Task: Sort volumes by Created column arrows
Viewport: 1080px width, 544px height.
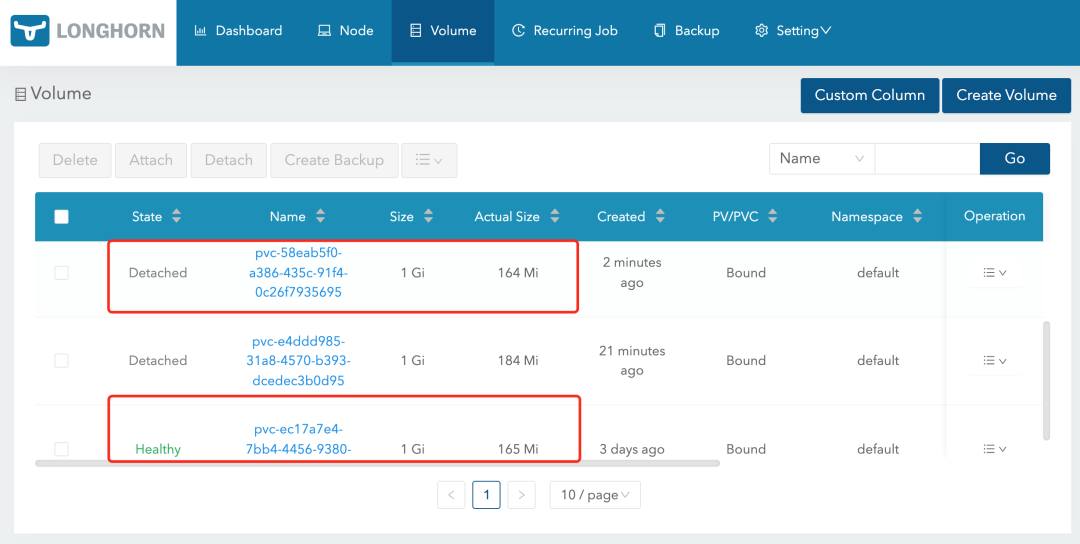Action: click(x=660, y=217)
